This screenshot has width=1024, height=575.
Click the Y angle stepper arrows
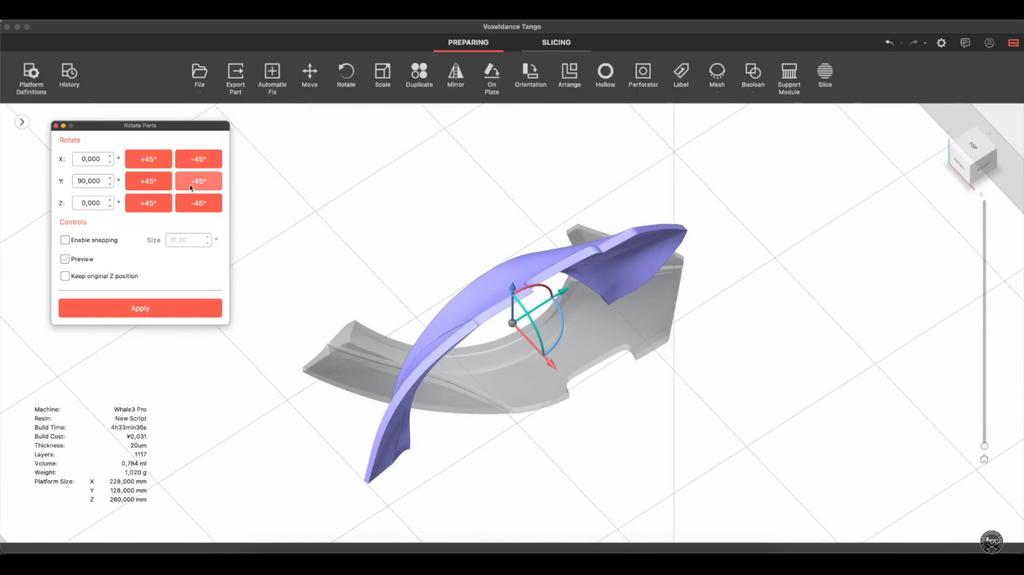(110, 181)
